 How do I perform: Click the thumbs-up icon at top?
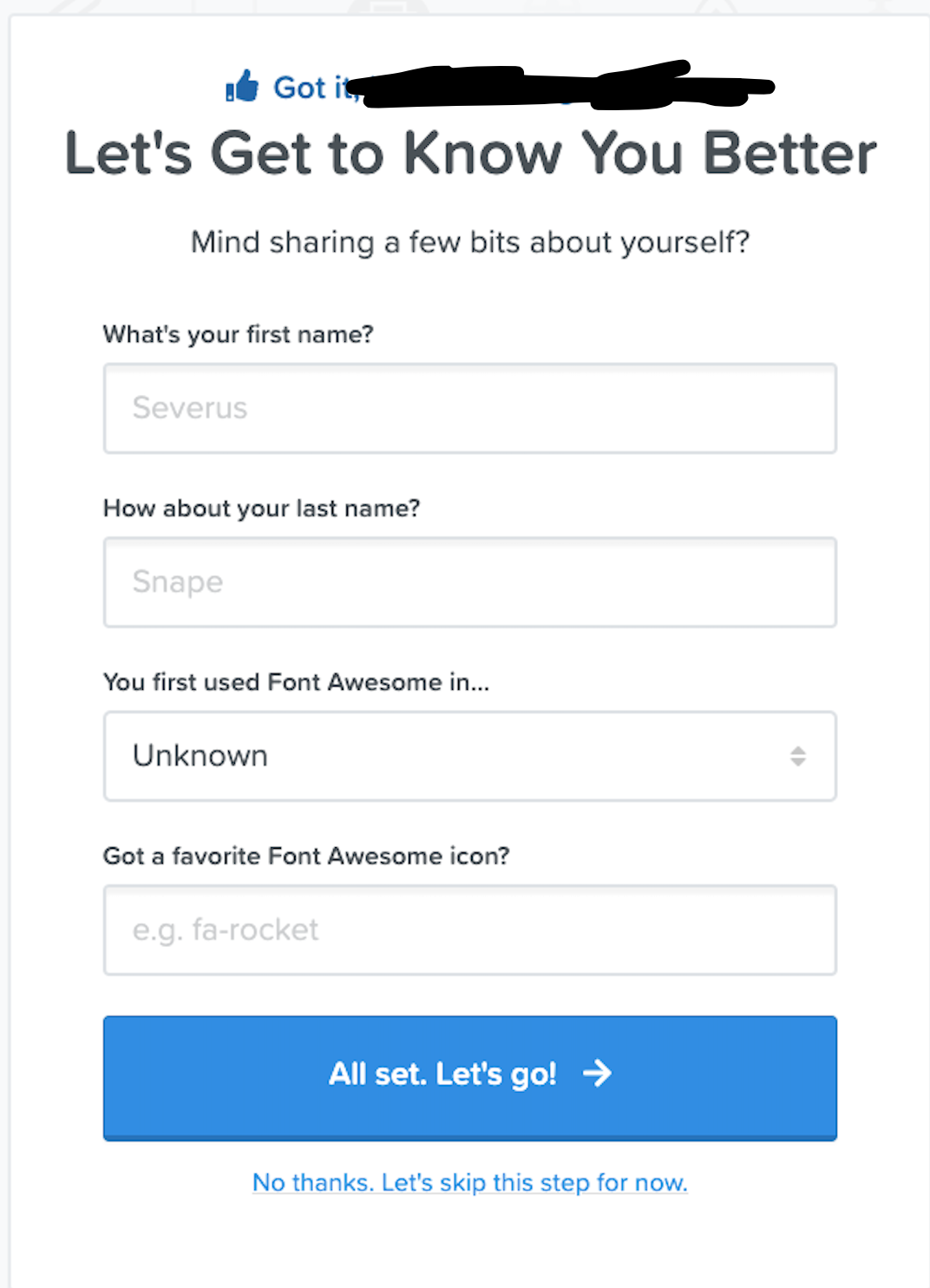tap(242, 86)
